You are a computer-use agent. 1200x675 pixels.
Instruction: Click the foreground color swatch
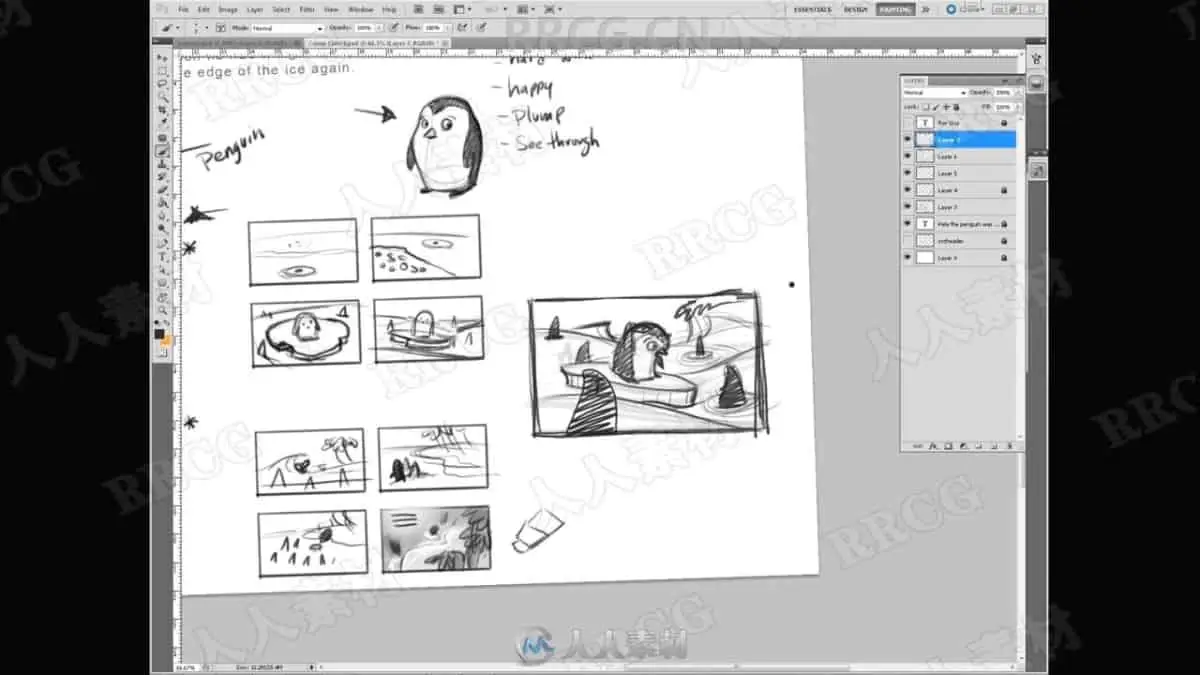[x=159, y=333]
